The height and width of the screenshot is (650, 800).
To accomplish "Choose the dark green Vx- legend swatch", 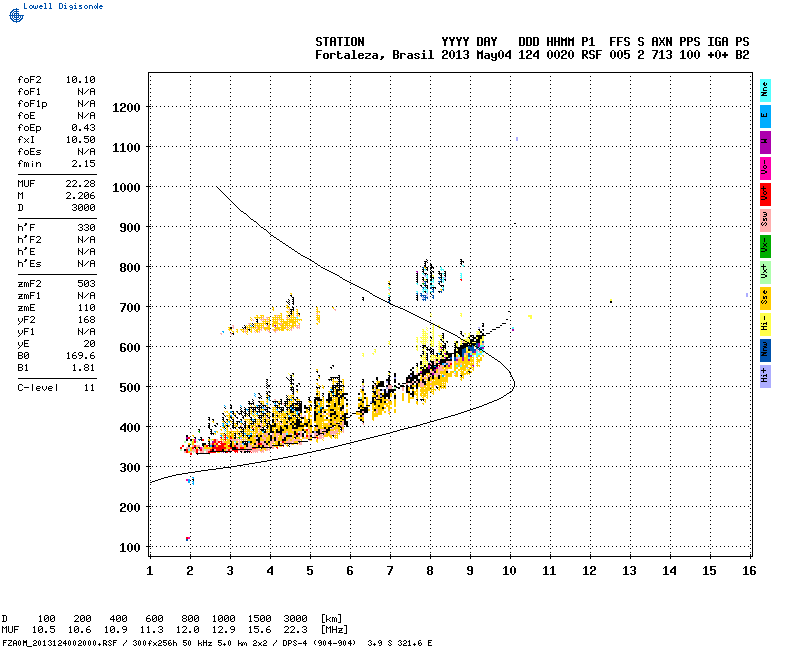I will point(765,246).
